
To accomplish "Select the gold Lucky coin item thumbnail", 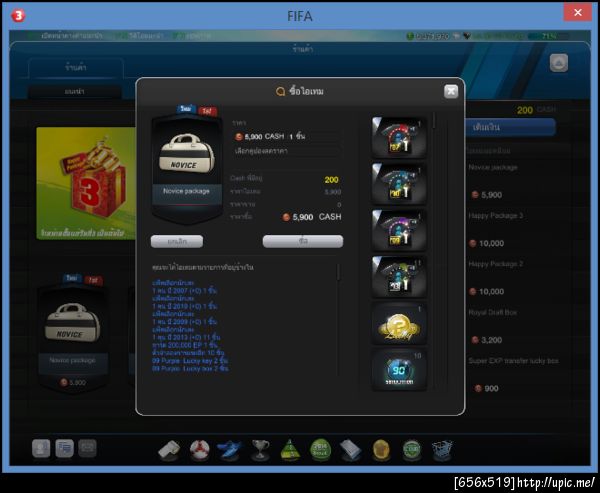I will (399, 323).
